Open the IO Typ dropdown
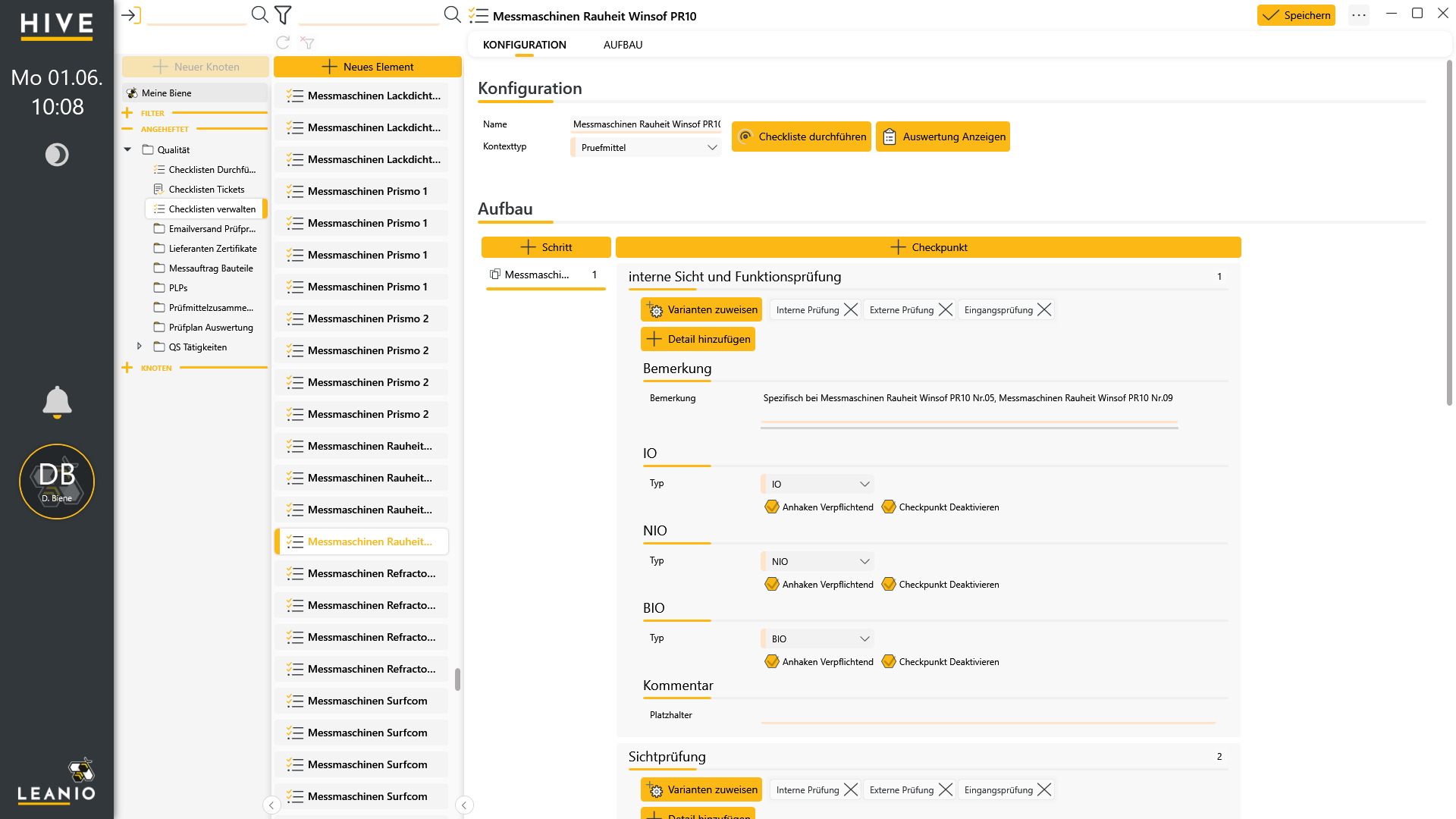Image resolution: width=1456 pixels, height=819 pixels. [817, 484]
